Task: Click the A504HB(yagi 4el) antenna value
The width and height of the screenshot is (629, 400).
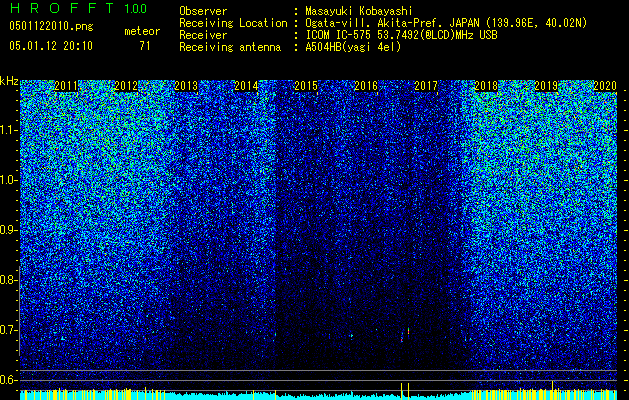Action: (x=353, y=47)
